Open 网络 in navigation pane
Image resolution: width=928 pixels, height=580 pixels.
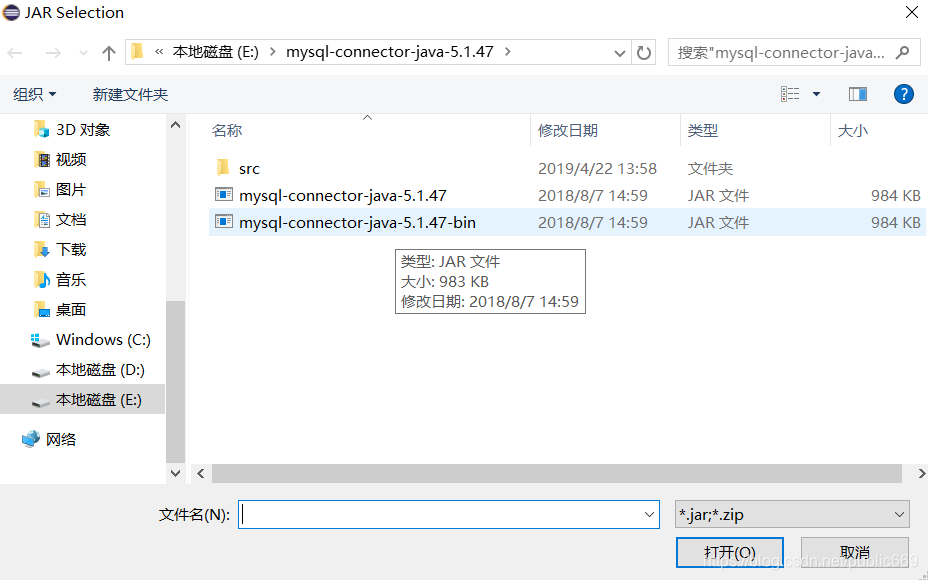(x=61, y=439)
